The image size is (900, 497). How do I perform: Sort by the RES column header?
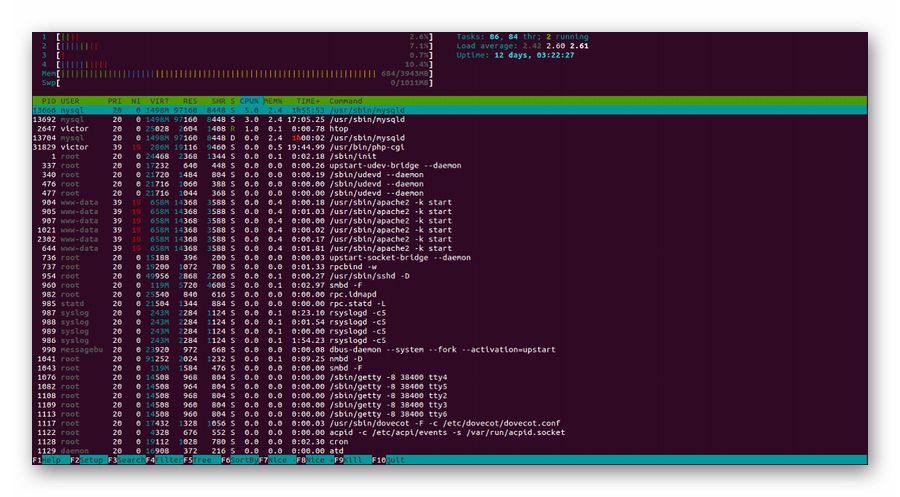pos(190,101)
